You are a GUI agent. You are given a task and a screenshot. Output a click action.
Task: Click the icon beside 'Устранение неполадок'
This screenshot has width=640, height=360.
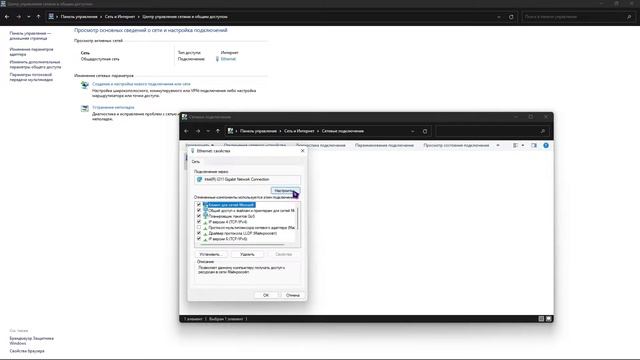pos(84,109)
